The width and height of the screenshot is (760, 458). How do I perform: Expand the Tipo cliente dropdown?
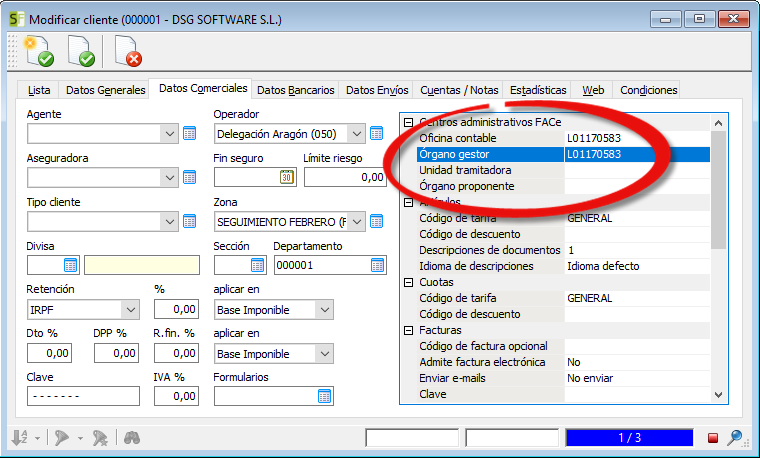170,222
